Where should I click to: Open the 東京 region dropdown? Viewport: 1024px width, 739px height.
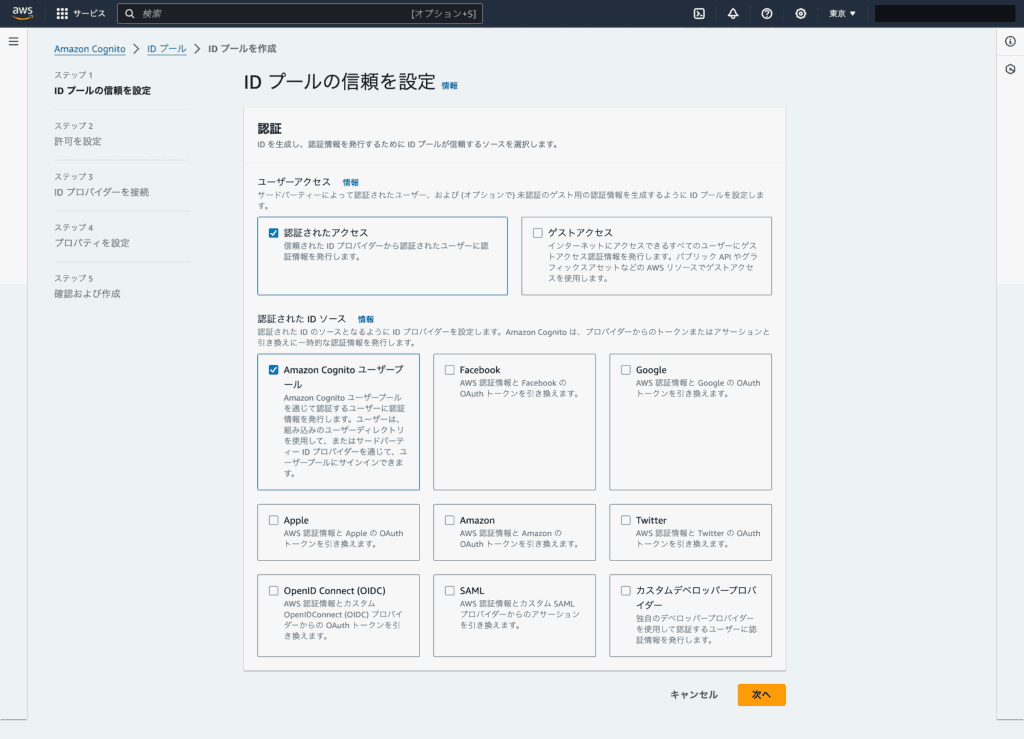click(x=842, y=14)
